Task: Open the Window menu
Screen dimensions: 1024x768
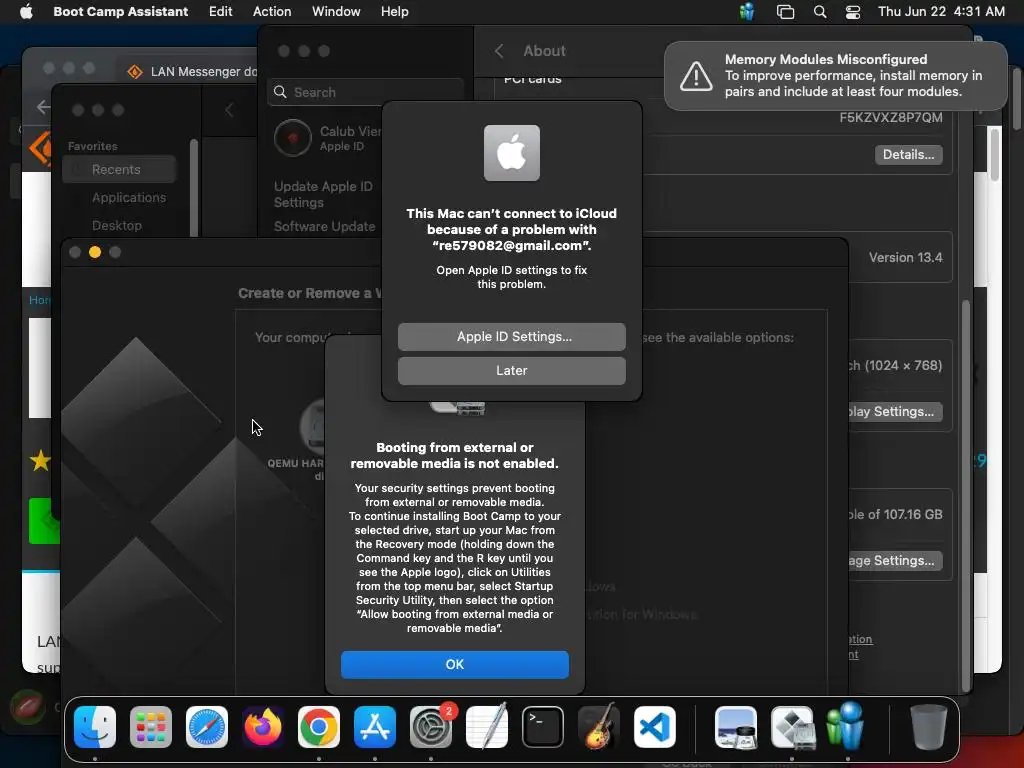Action: (x=336, y=12)
